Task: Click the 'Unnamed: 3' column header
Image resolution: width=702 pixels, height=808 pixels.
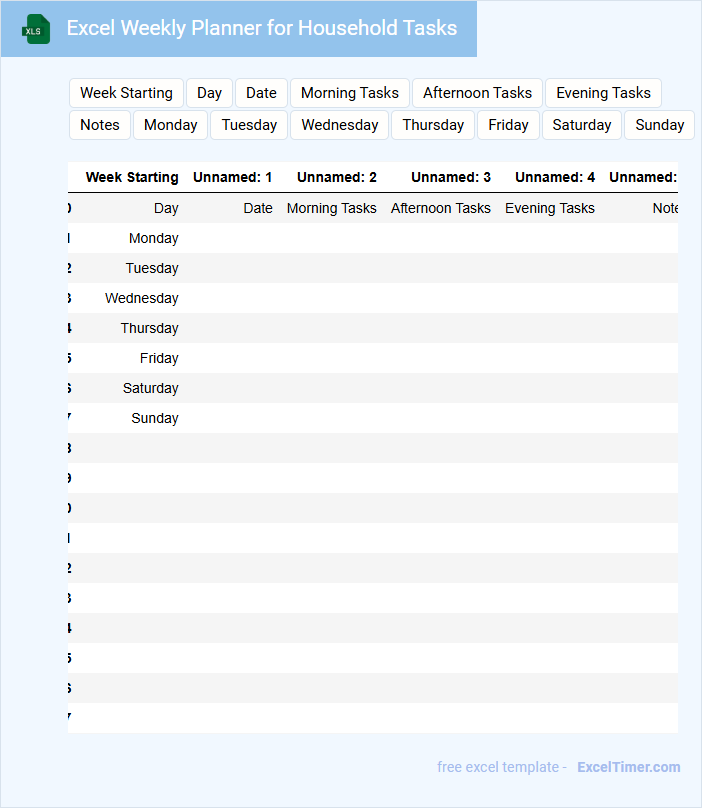Action: [451, 177]
